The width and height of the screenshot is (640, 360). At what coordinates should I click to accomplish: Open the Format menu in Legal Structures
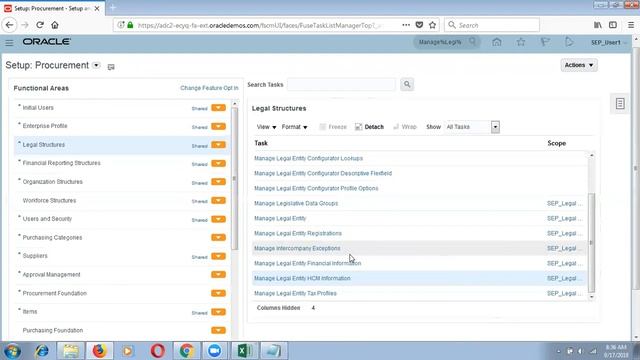point(294,127)
